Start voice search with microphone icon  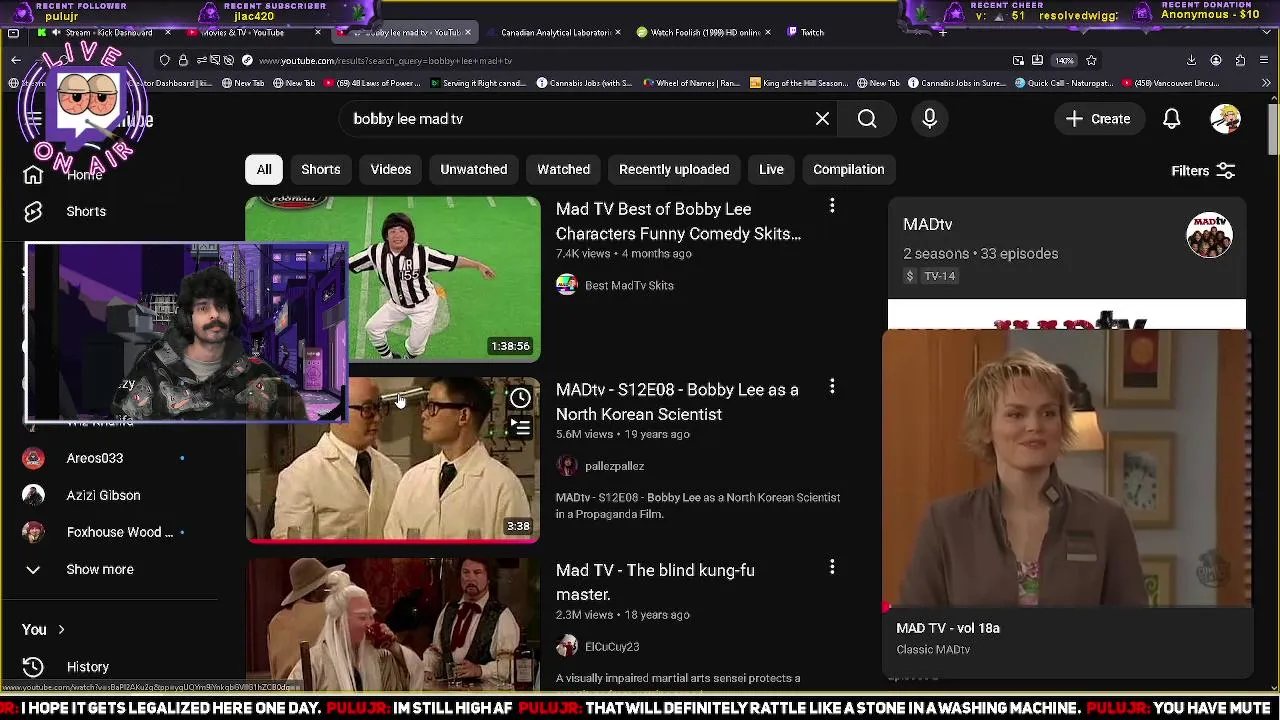(x=930, y=119)
